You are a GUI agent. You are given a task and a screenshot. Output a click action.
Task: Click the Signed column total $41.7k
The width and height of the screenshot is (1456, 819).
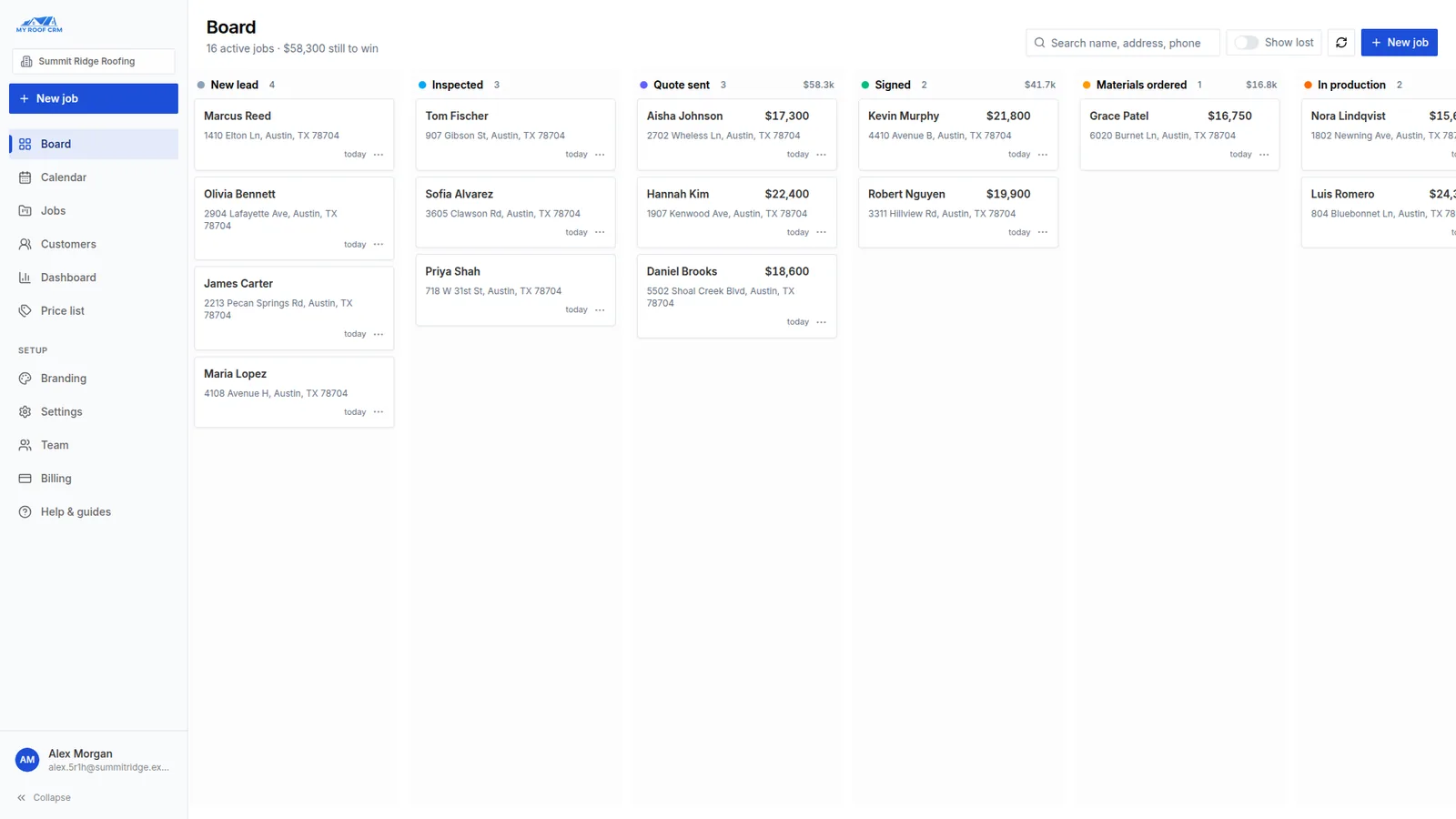[1040, 85]
